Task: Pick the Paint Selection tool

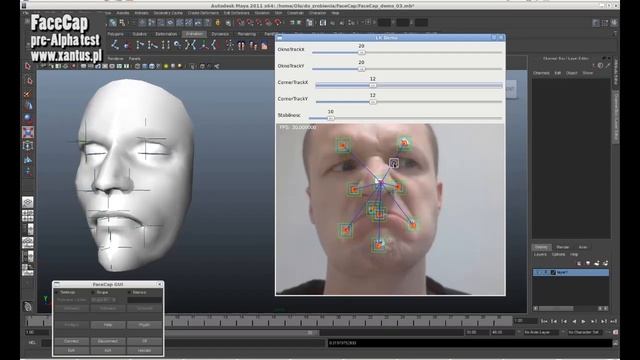Action: [x=28, y=93]
